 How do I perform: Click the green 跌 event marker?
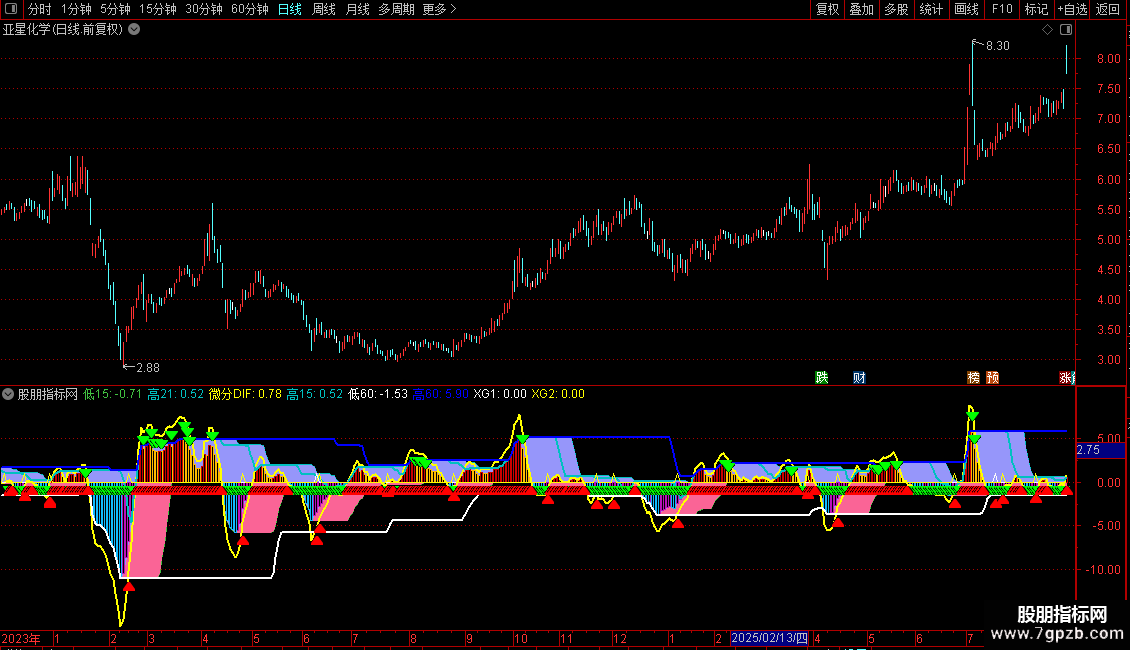822,378
